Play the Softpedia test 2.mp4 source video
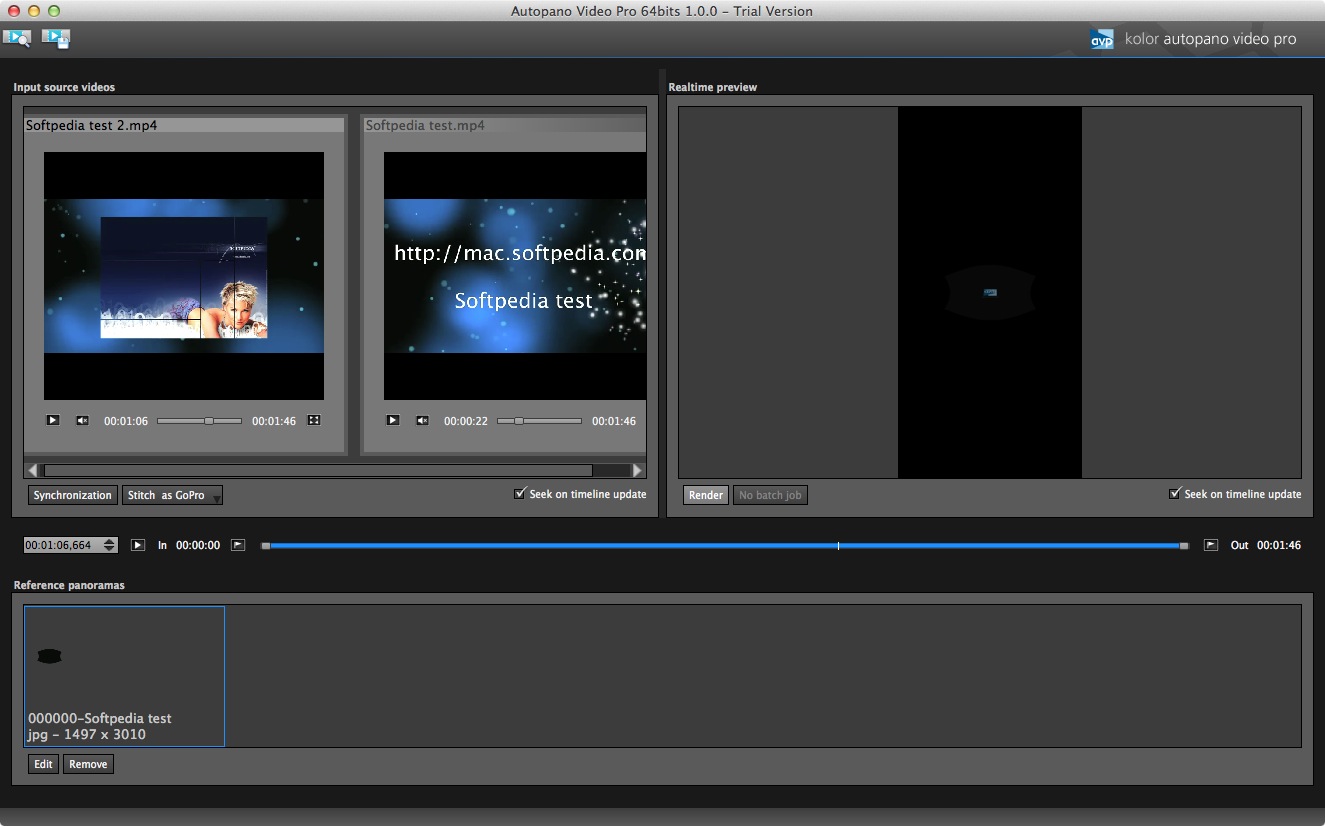The width and height of the screenshot is (1325, 826). click(x=53, y=421)
